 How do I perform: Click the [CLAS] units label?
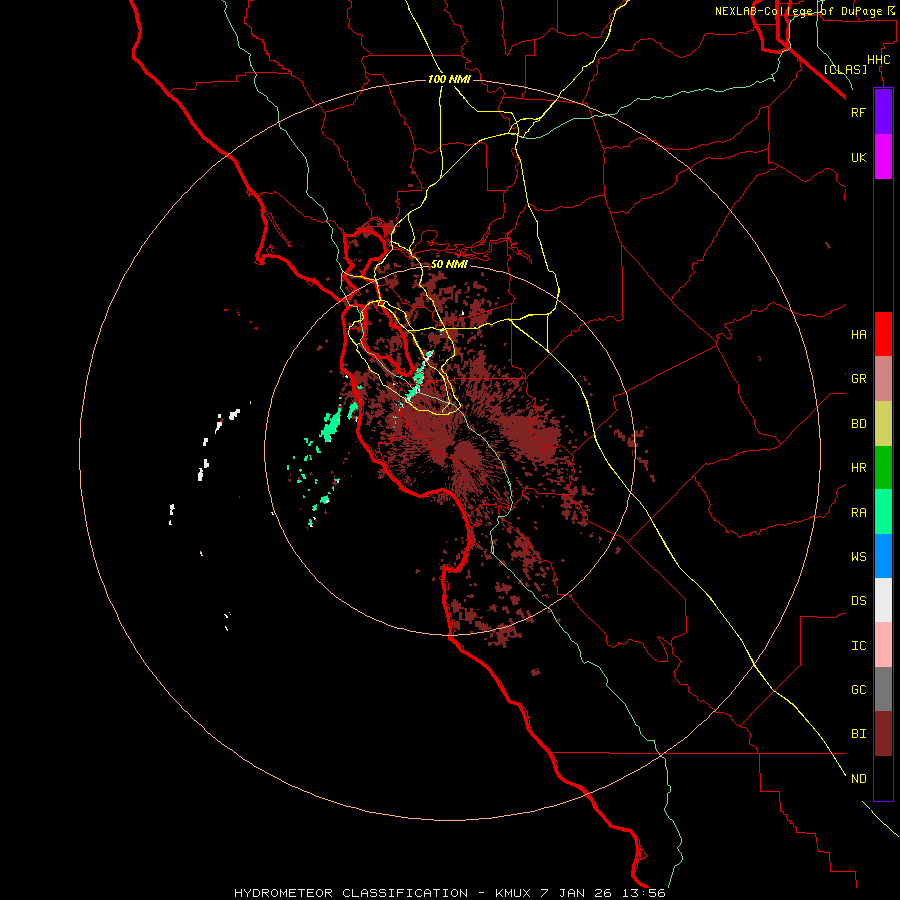click(x=845, y=69)
